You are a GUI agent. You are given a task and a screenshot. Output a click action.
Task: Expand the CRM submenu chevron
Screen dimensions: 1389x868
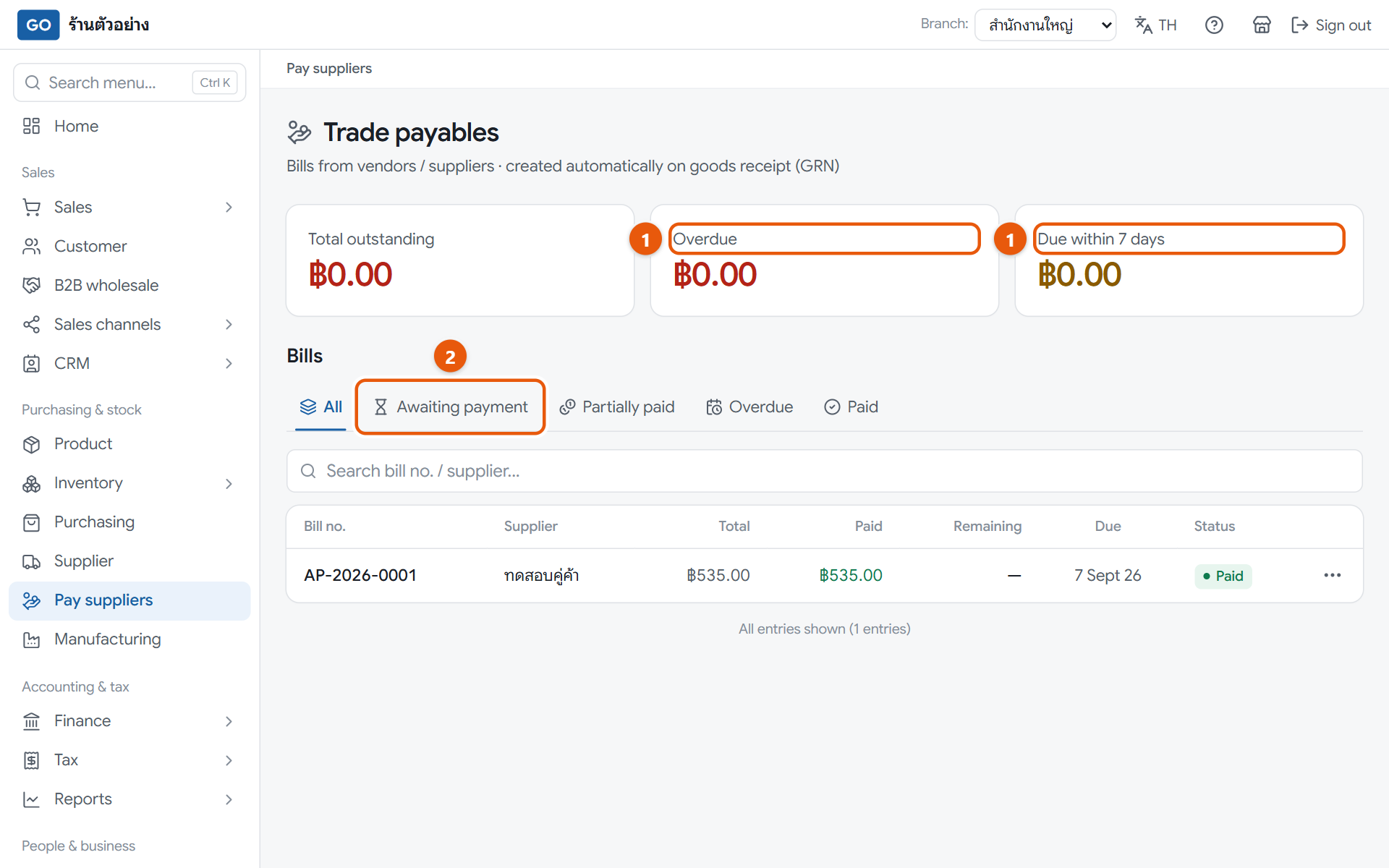(229, 364)
